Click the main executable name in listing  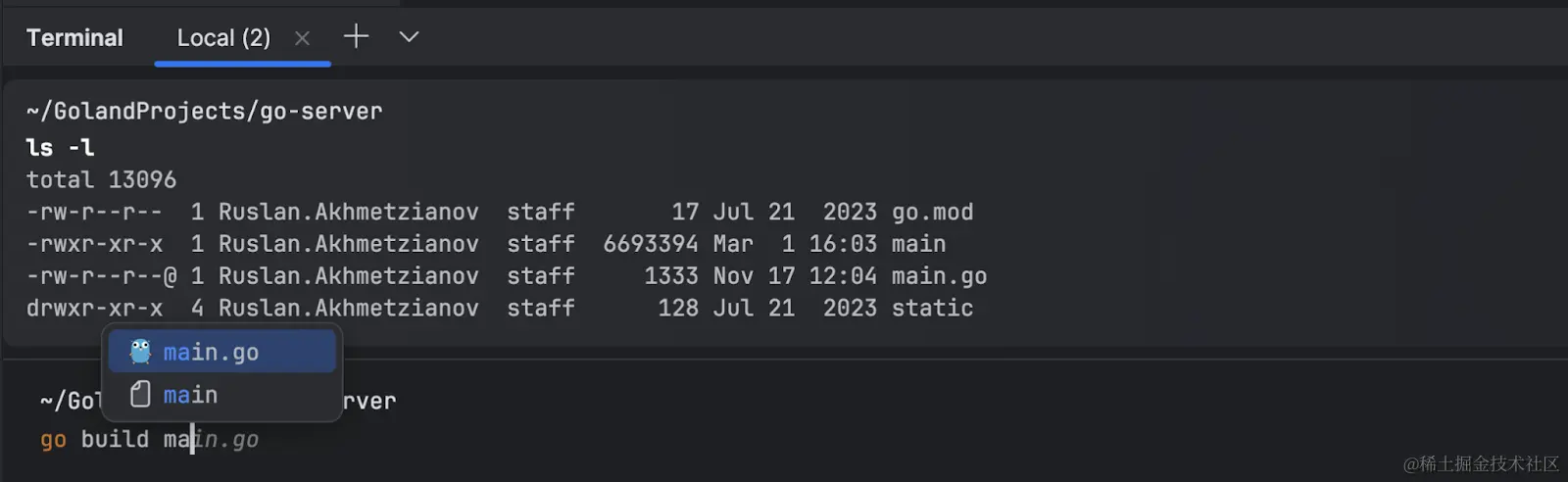click(918, 244)
